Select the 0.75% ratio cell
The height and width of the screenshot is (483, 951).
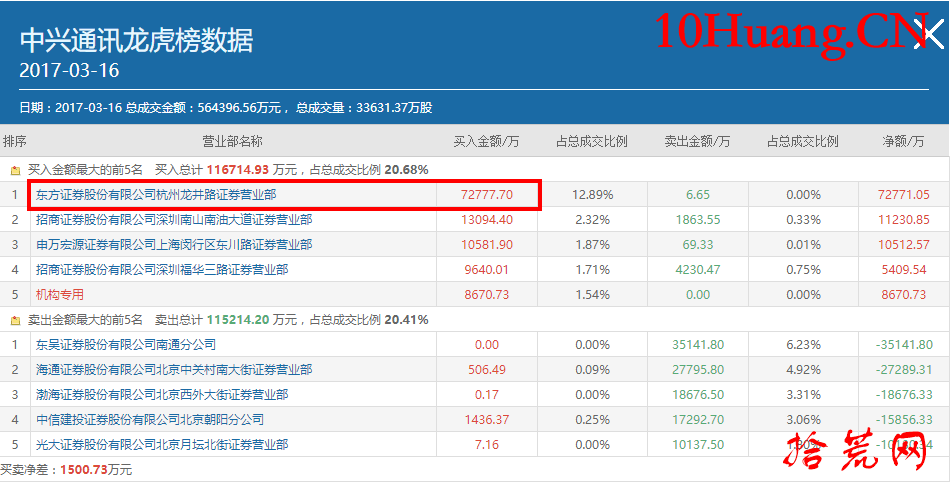pyautogui.click(x=803, y=269)
